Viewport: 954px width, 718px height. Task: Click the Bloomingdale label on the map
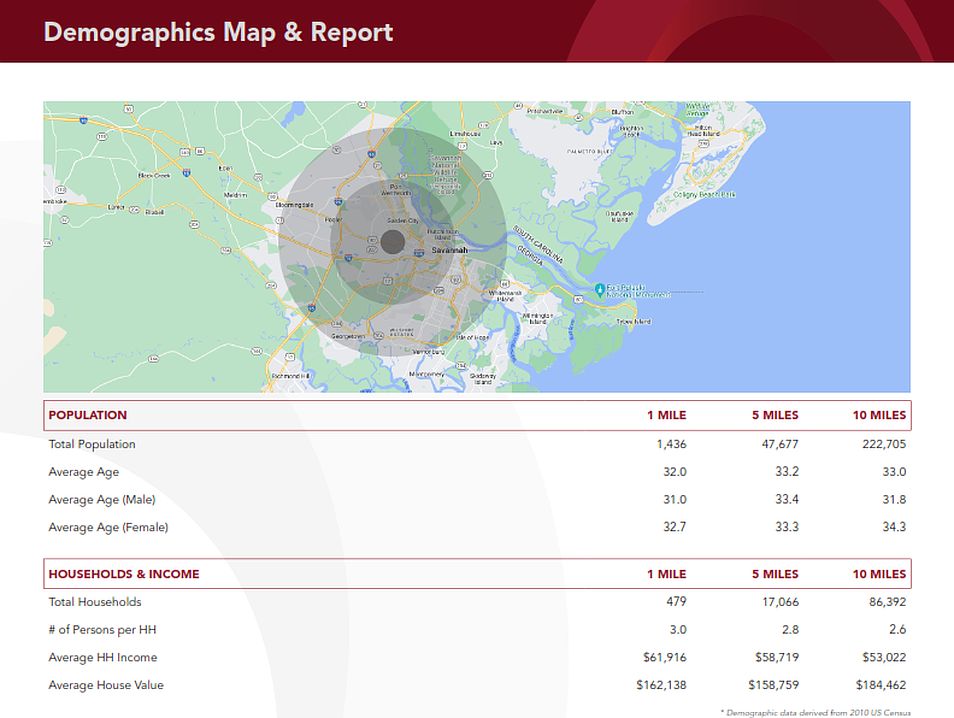(294, 204)
